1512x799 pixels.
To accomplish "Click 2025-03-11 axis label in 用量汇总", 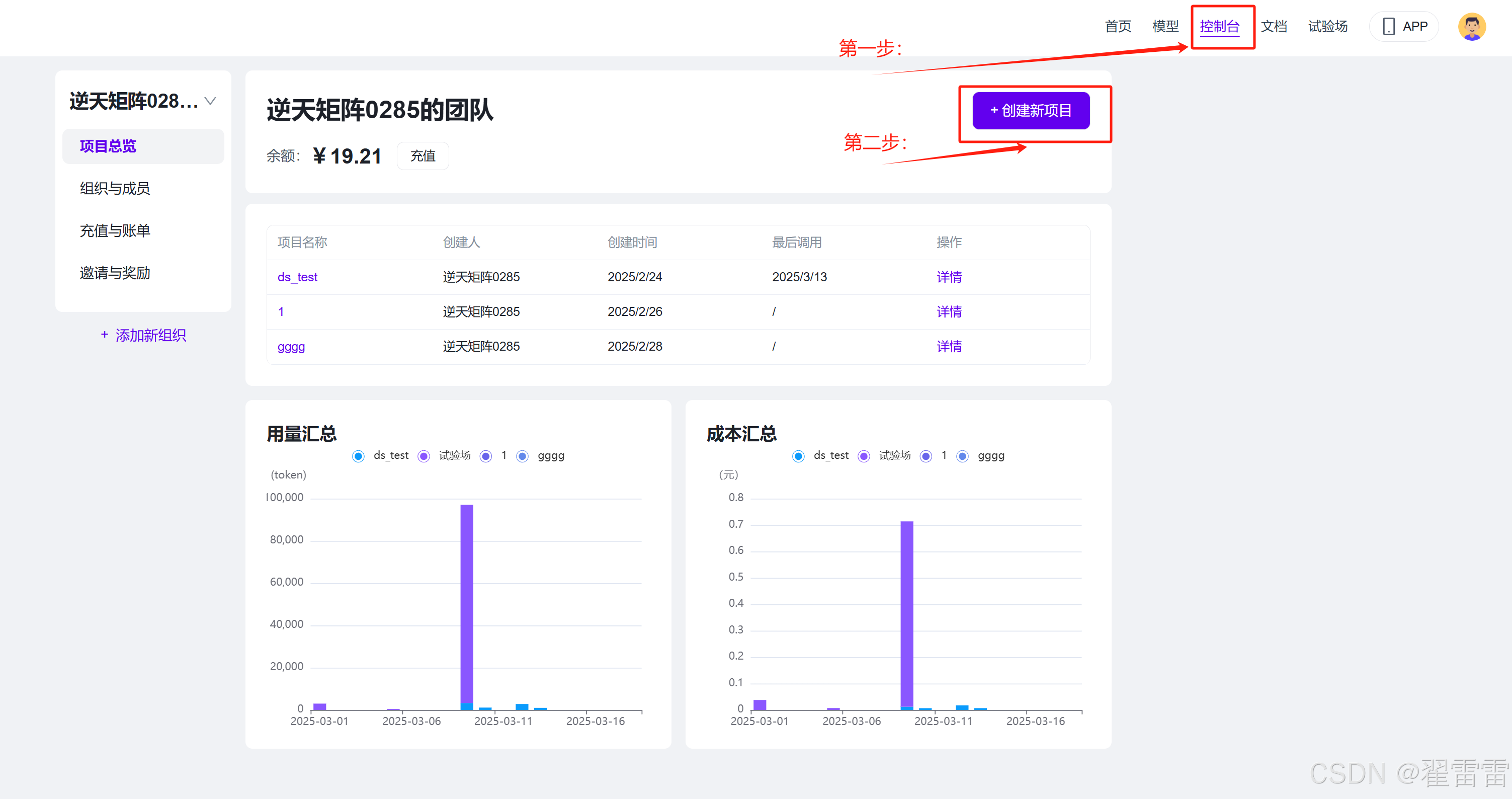I will point(503,721).
